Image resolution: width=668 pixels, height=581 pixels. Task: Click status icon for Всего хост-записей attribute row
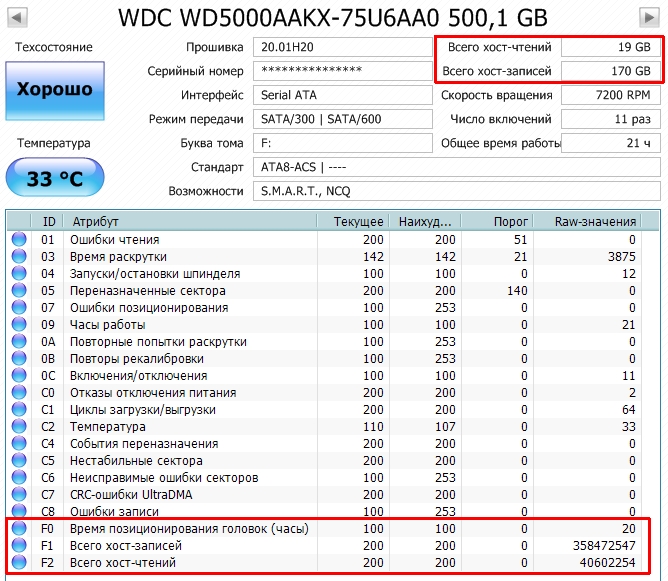[x=19, y=545]
